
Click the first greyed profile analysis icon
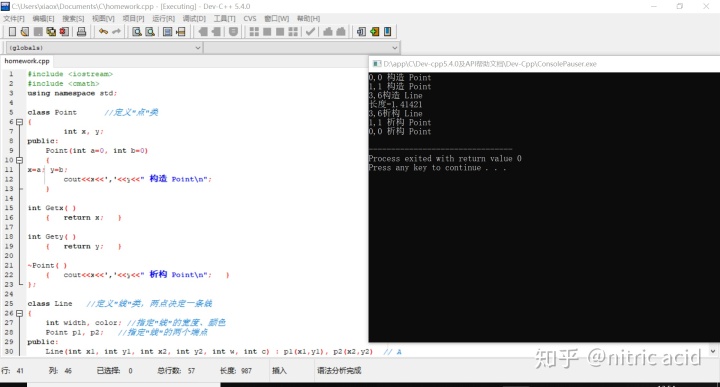pyautogui.click(x=328, y=32)
